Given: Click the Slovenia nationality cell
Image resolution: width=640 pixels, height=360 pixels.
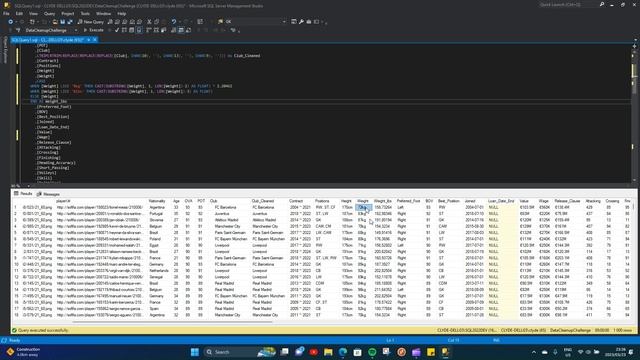Looking at the screenshot, I should coord(156,220).
